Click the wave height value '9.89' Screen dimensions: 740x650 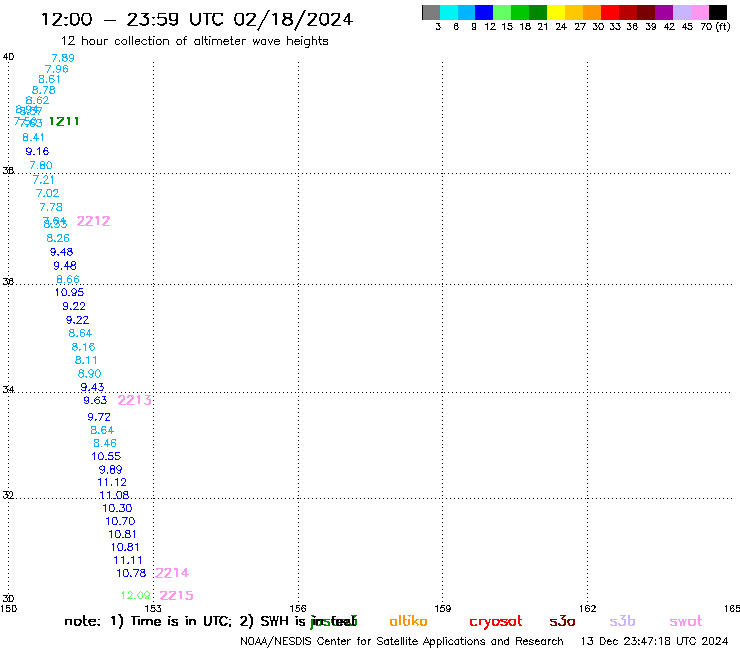click(x=110, y=470)
